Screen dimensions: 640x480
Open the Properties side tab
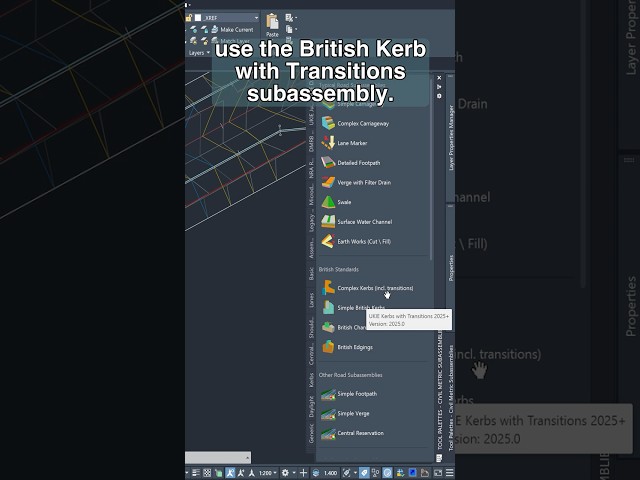click(451, 268)
